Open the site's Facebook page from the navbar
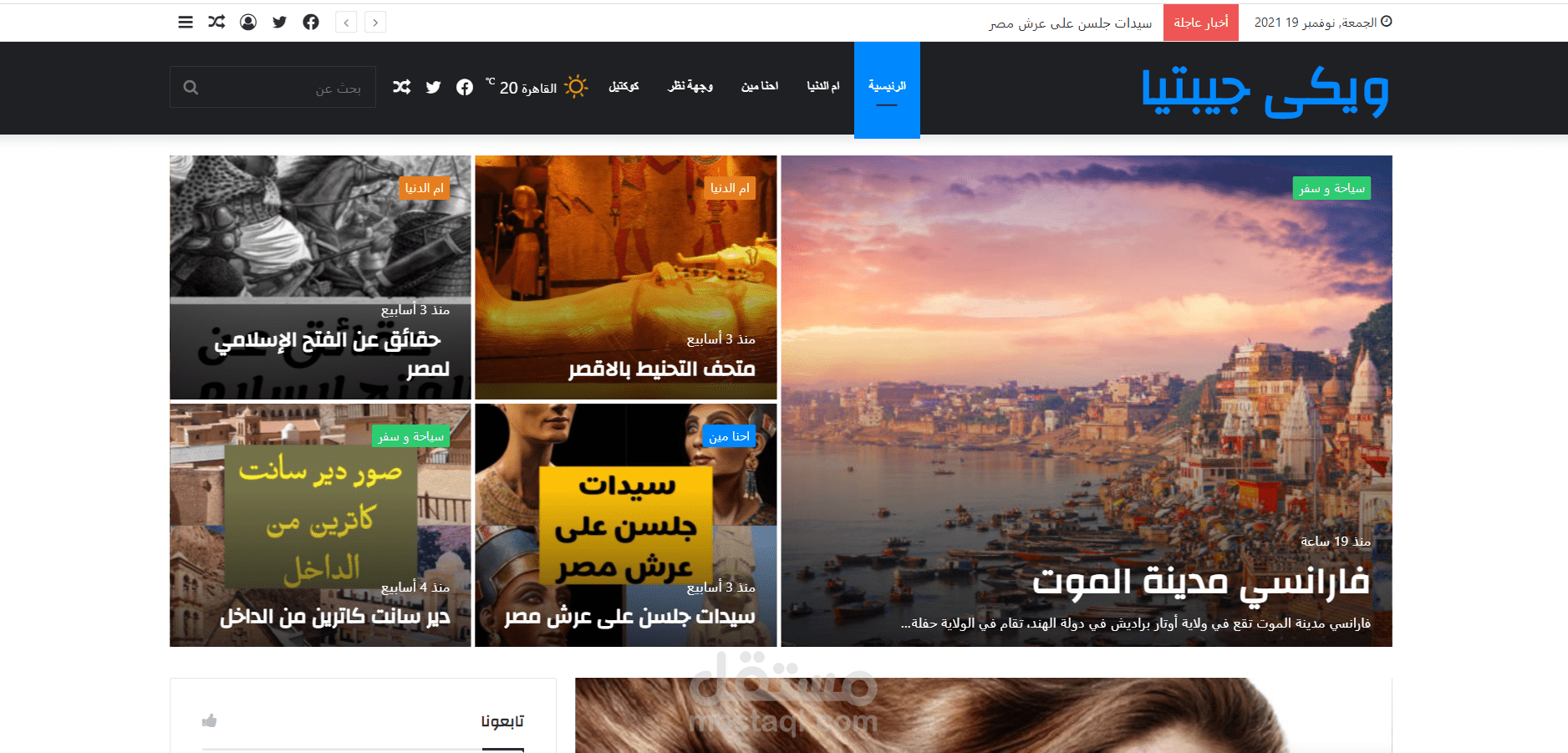 [x=465, y=86]
